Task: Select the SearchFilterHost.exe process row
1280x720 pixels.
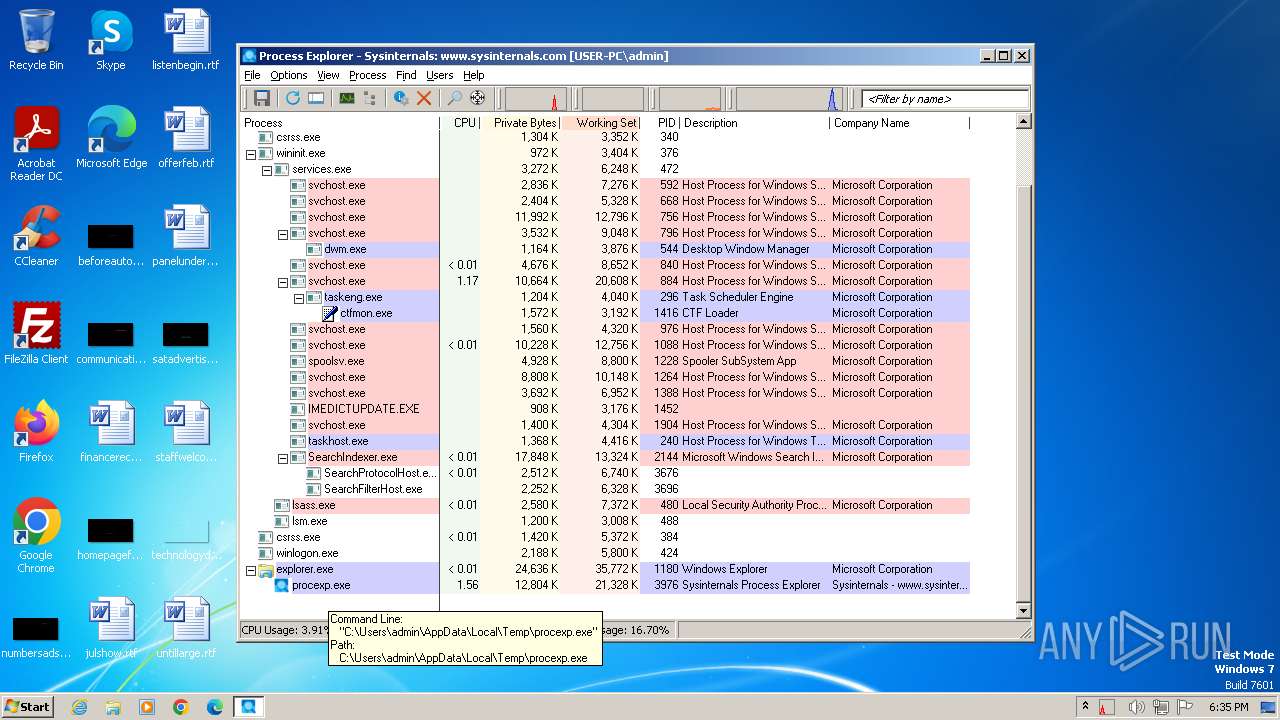Action: pyautogui.click(x=604, y=489)
